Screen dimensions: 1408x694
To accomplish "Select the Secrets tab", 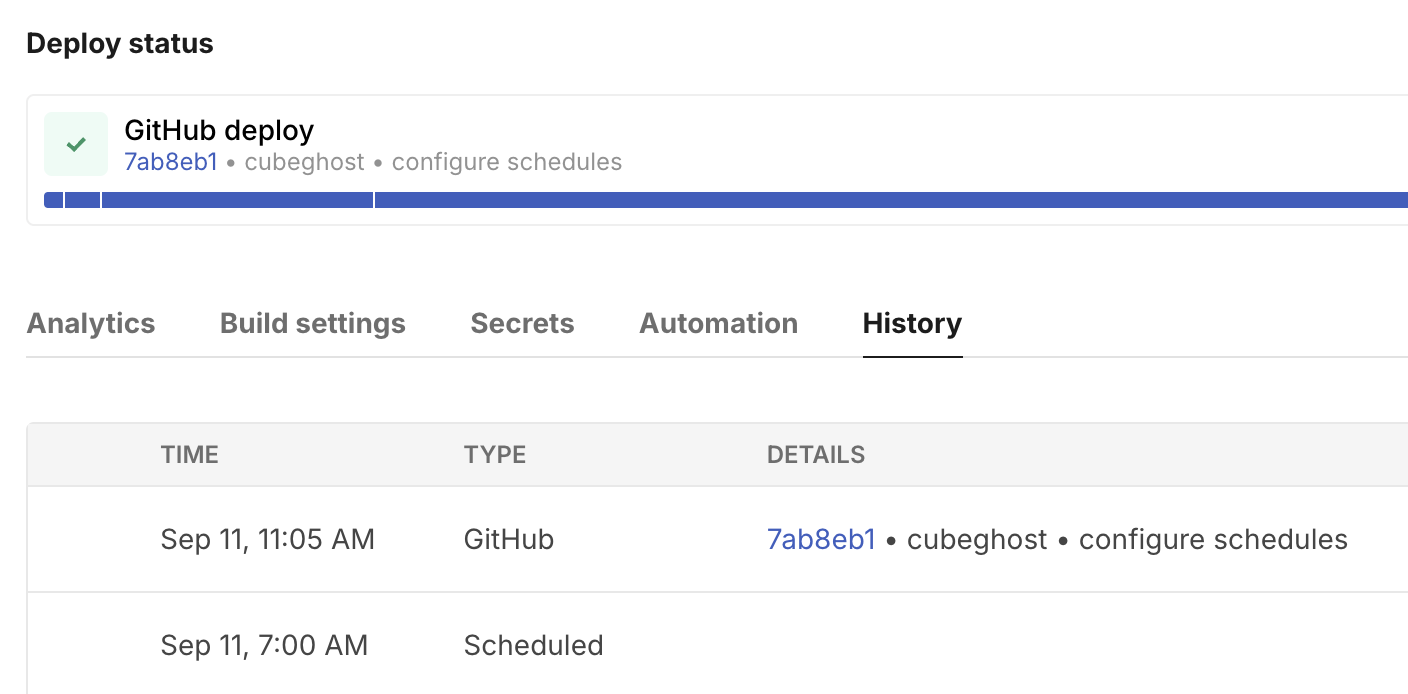I will pos(522,323).
